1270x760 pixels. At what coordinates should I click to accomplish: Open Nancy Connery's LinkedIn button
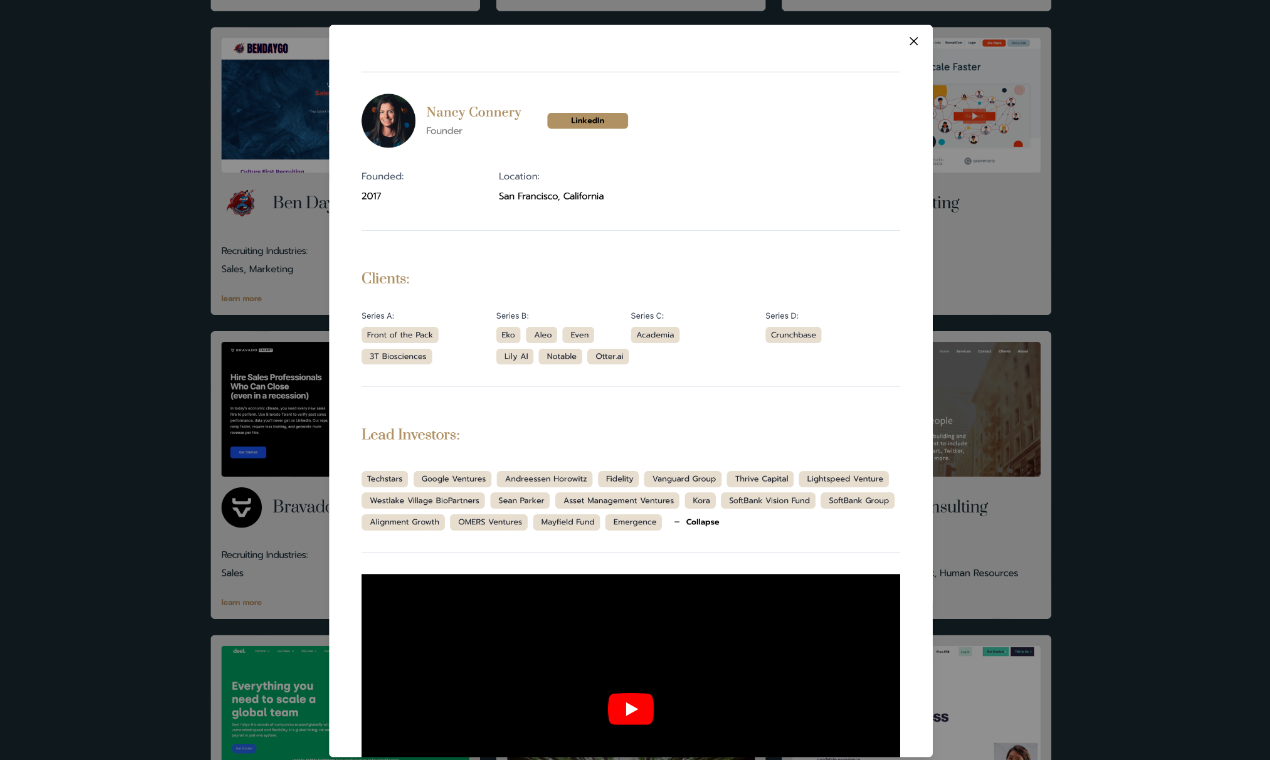[587, 121]
